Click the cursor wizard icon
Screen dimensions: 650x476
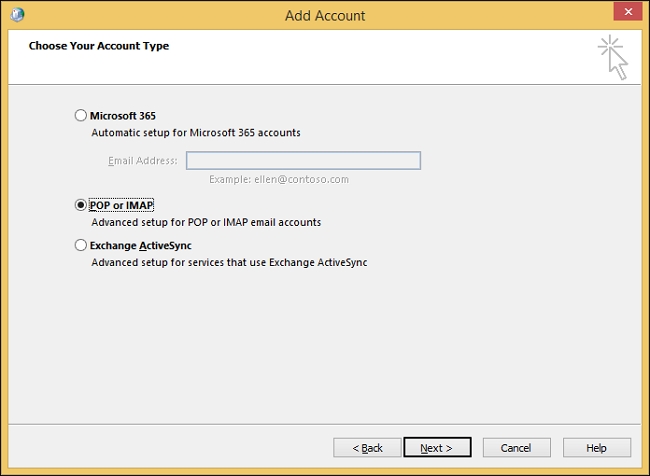pos(613,58)
